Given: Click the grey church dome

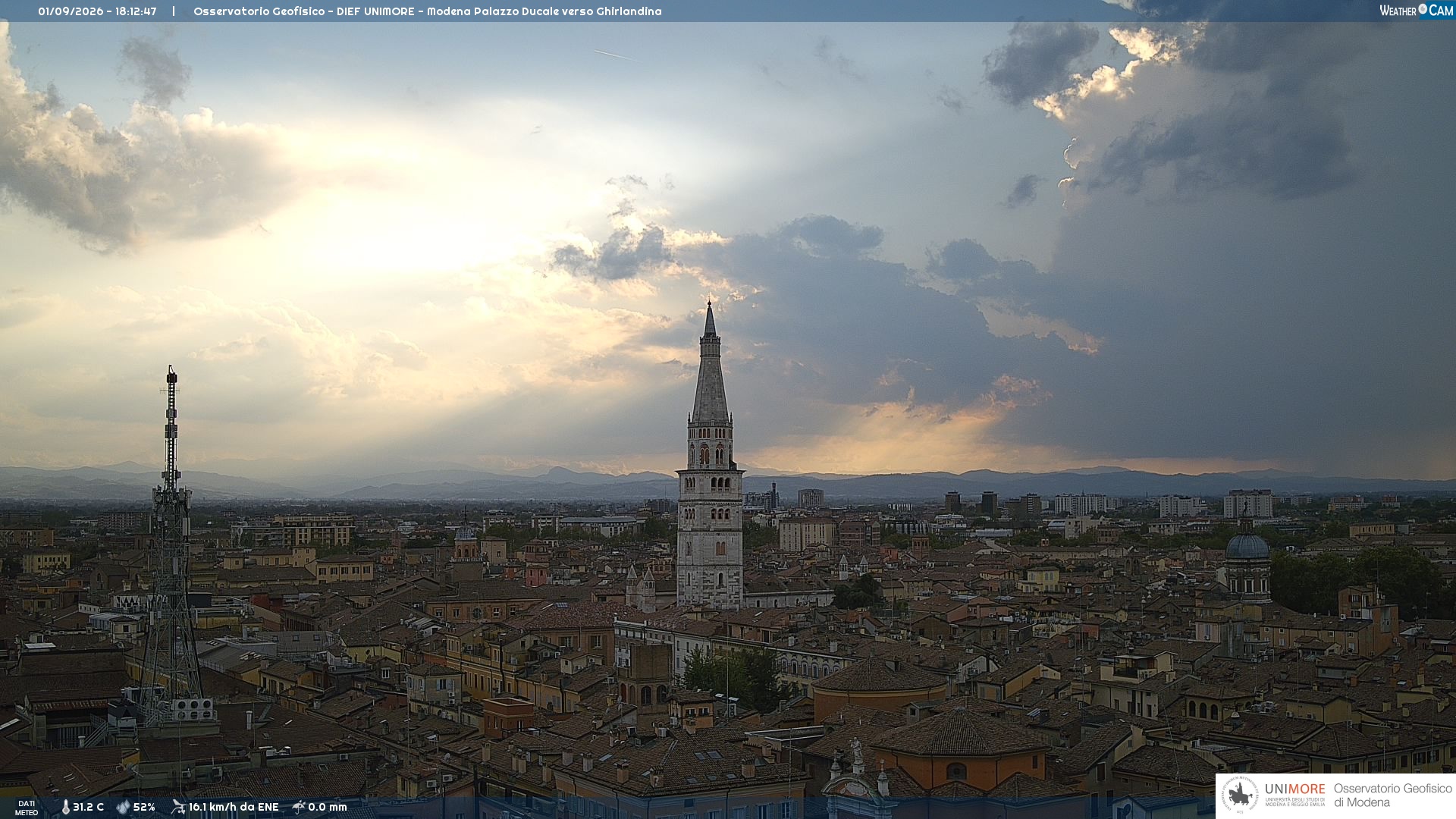Looking at the screenshot, I should 1247,544.
